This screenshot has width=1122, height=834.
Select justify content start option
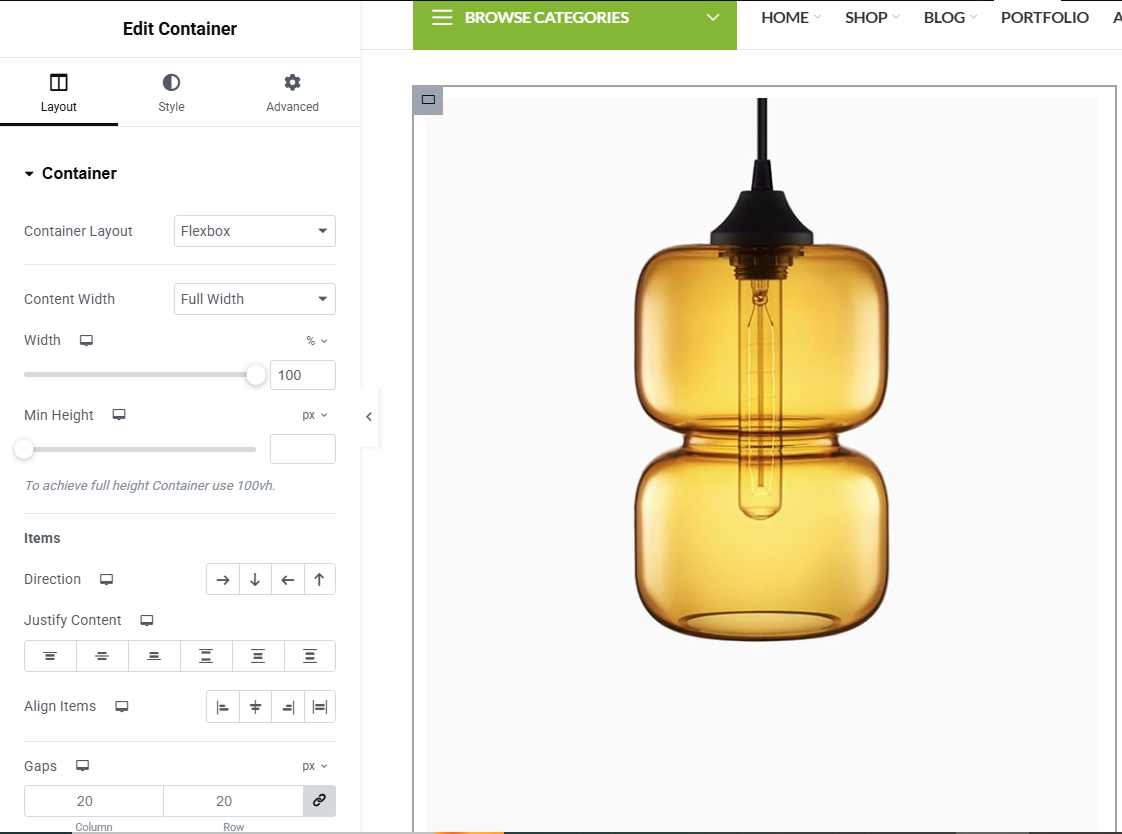point(50,656)
